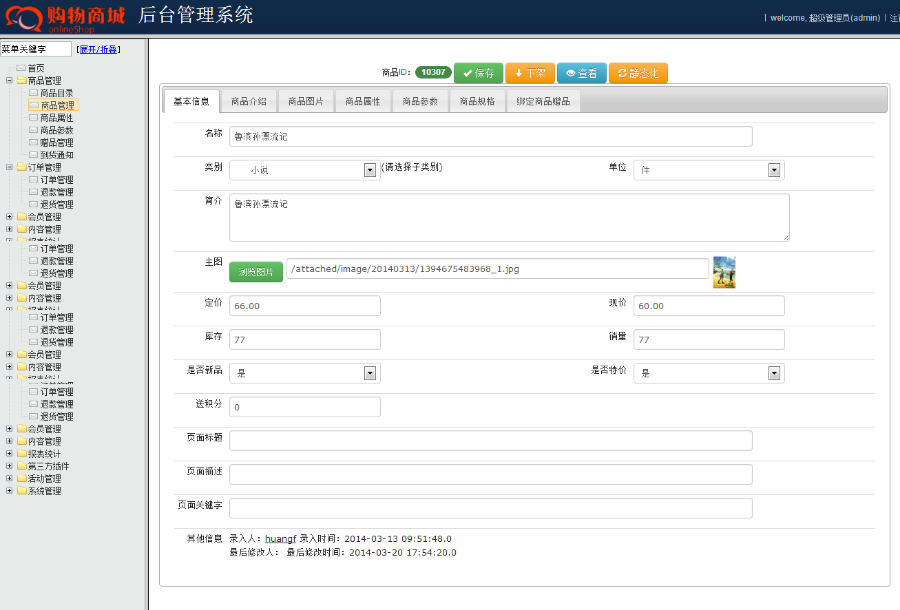This screenshot has width=900, height=610.
Task: Click the folder icon beside 第三方插件
Action: (22, 466)
